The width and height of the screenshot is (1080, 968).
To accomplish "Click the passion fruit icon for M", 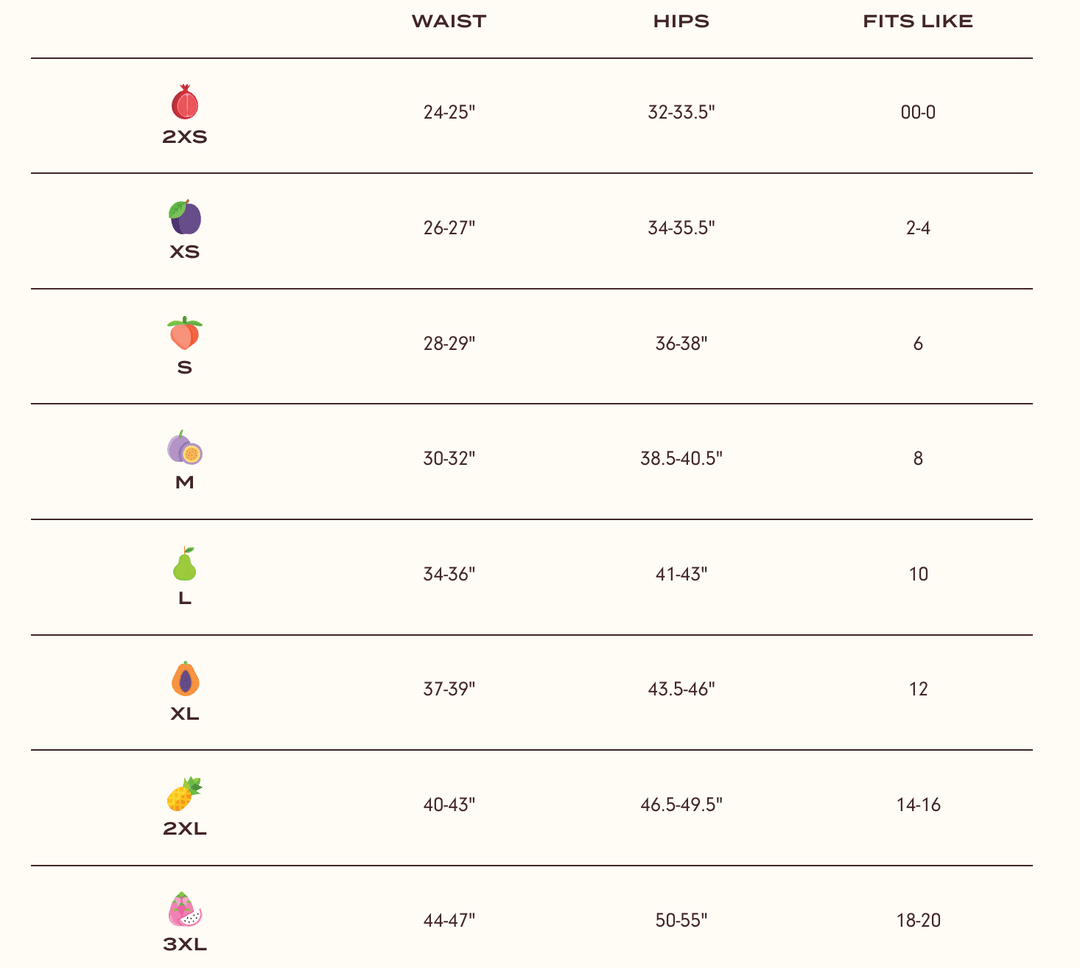I will pyautogui.click(x=185, y=449).
